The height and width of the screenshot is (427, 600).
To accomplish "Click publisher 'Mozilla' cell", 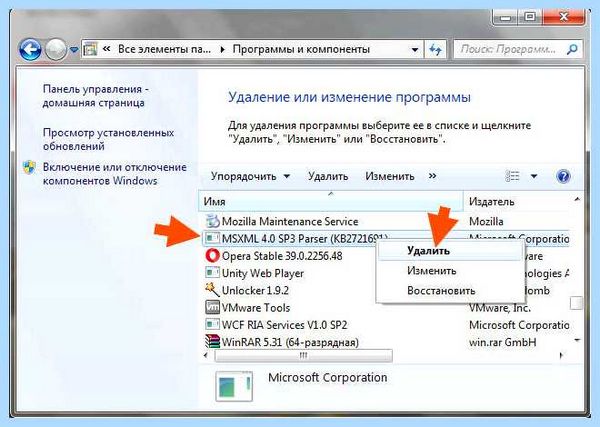I will tap(486, 222).
